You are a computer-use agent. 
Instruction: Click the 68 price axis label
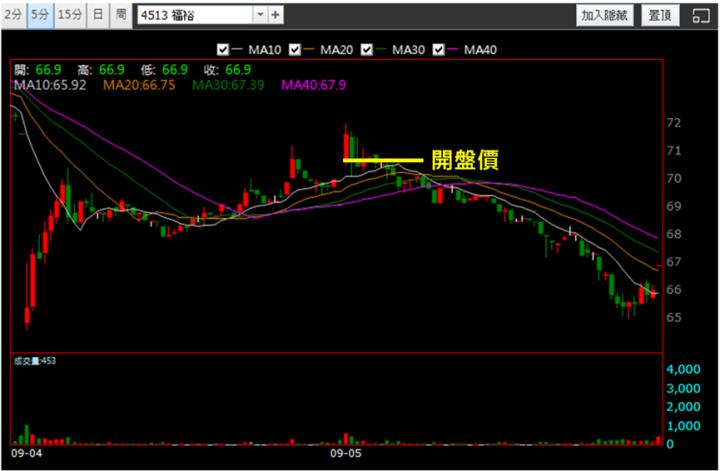click(x=674, y=234)
